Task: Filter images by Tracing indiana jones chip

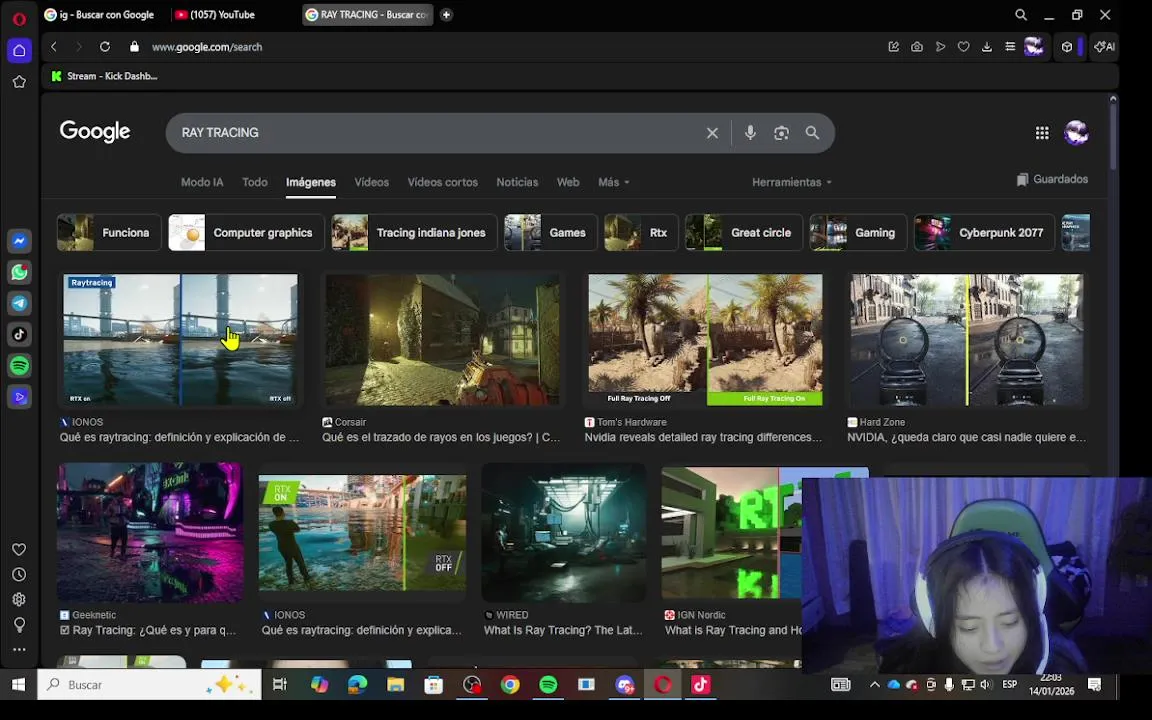Action: 414,232
